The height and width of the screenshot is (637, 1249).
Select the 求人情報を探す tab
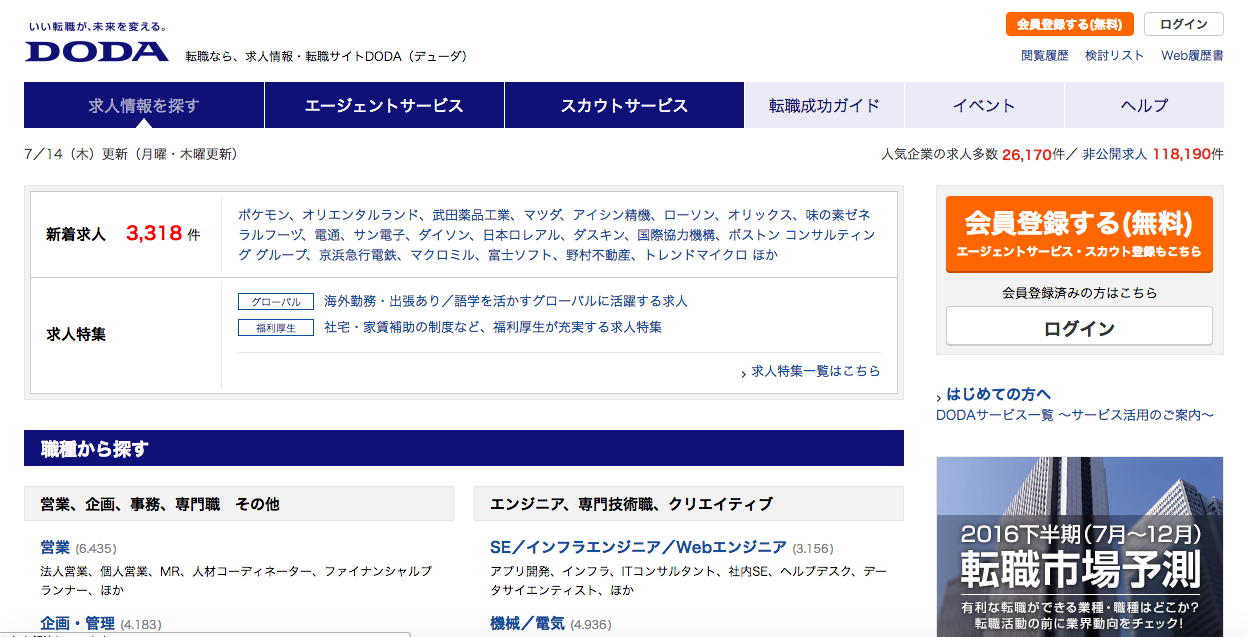tap(144, 105)
